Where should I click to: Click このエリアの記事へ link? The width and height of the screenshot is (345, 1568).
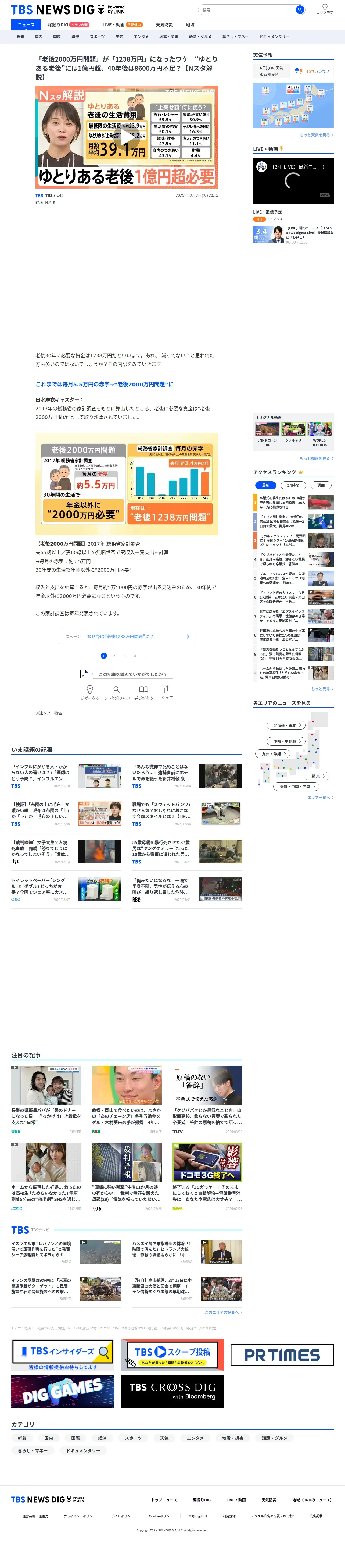click(223, 1312)
